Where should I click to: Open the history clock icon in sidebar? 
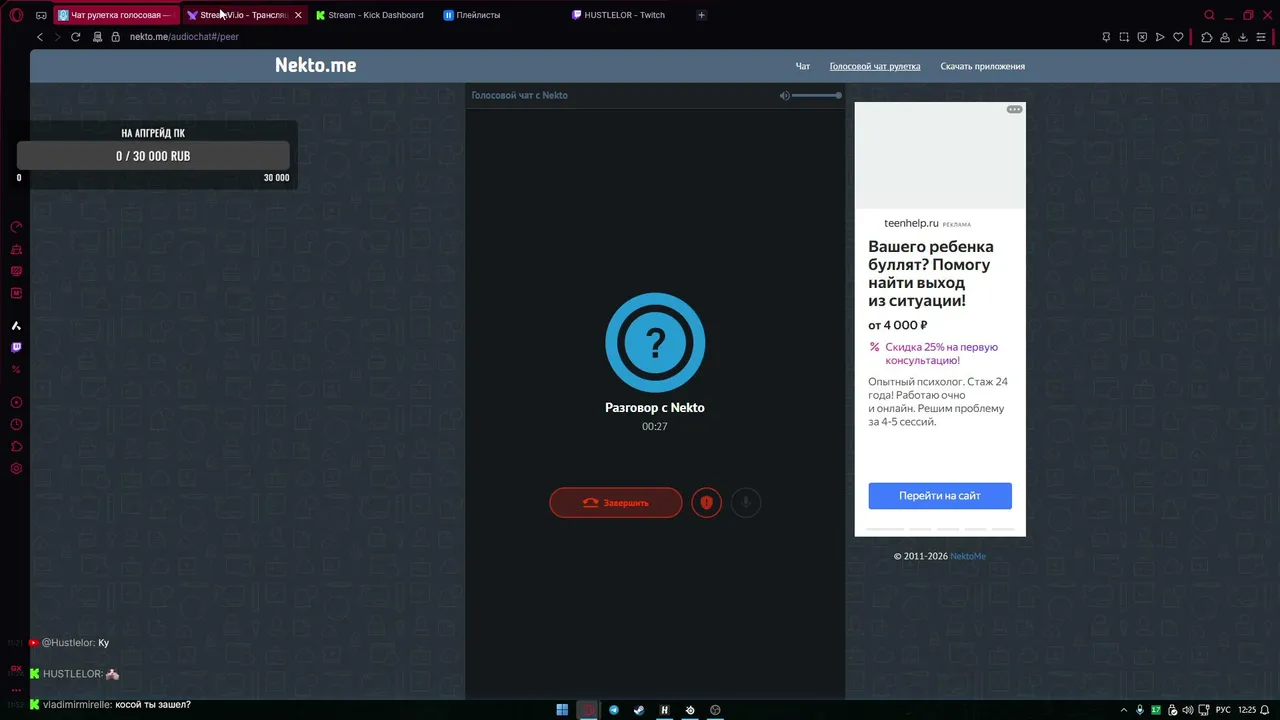tap(16, 425)
